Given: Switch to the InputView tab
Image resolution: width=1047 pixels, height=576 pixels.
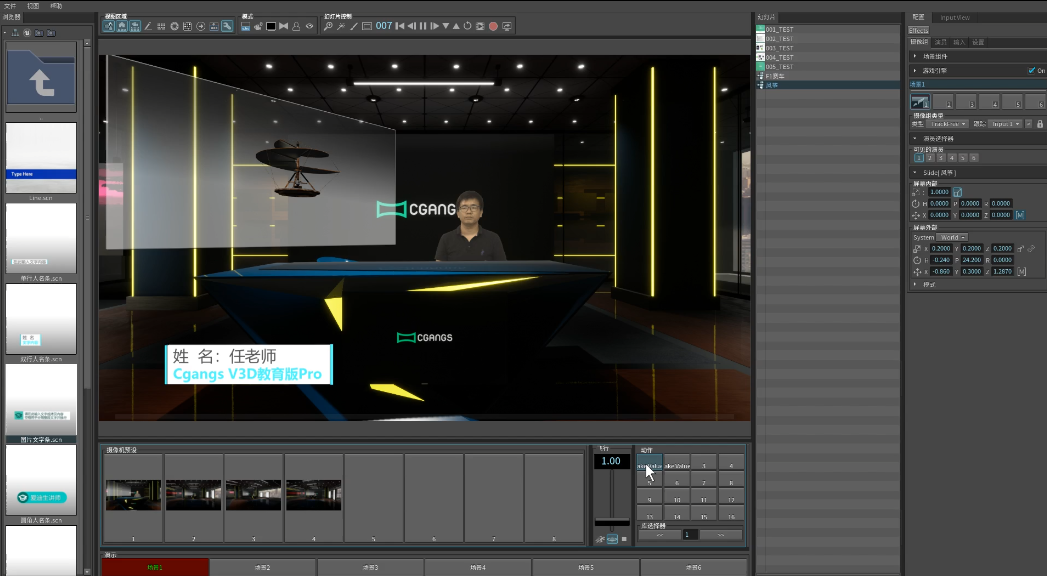Looking at the screenshot, I should pos(957,17).
